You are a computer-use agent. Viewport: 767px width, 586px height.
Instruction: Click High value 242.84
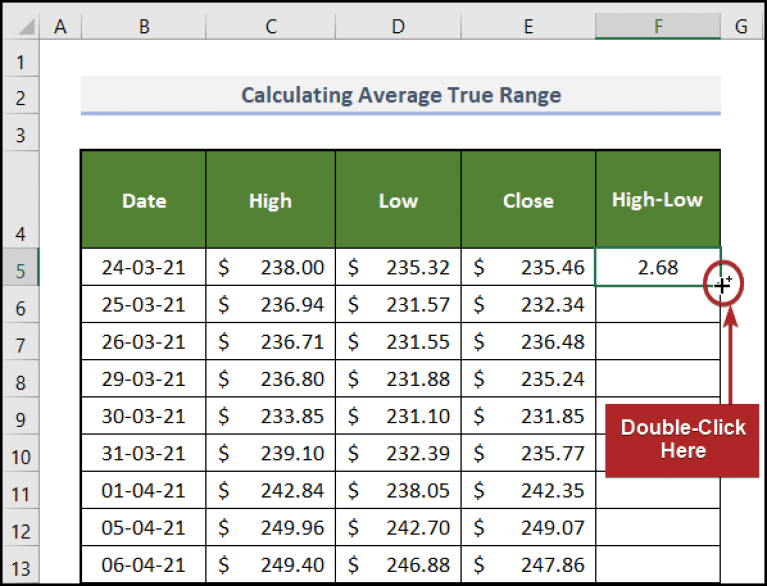(271, 490)
